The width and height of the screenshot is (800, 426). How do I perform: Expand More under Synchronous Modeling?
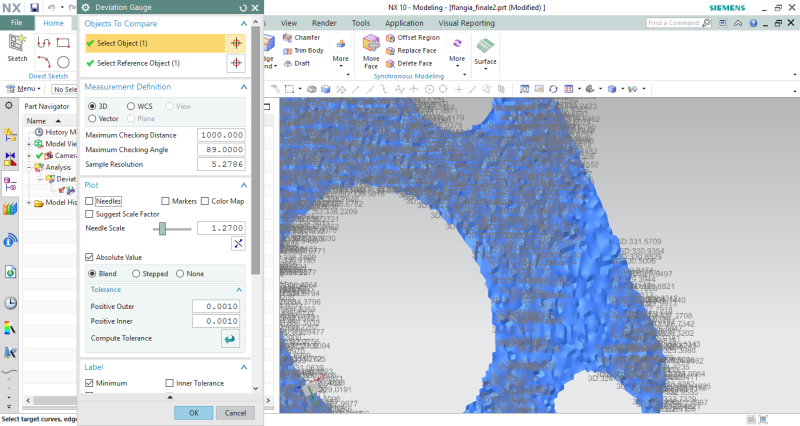point(457,52)
